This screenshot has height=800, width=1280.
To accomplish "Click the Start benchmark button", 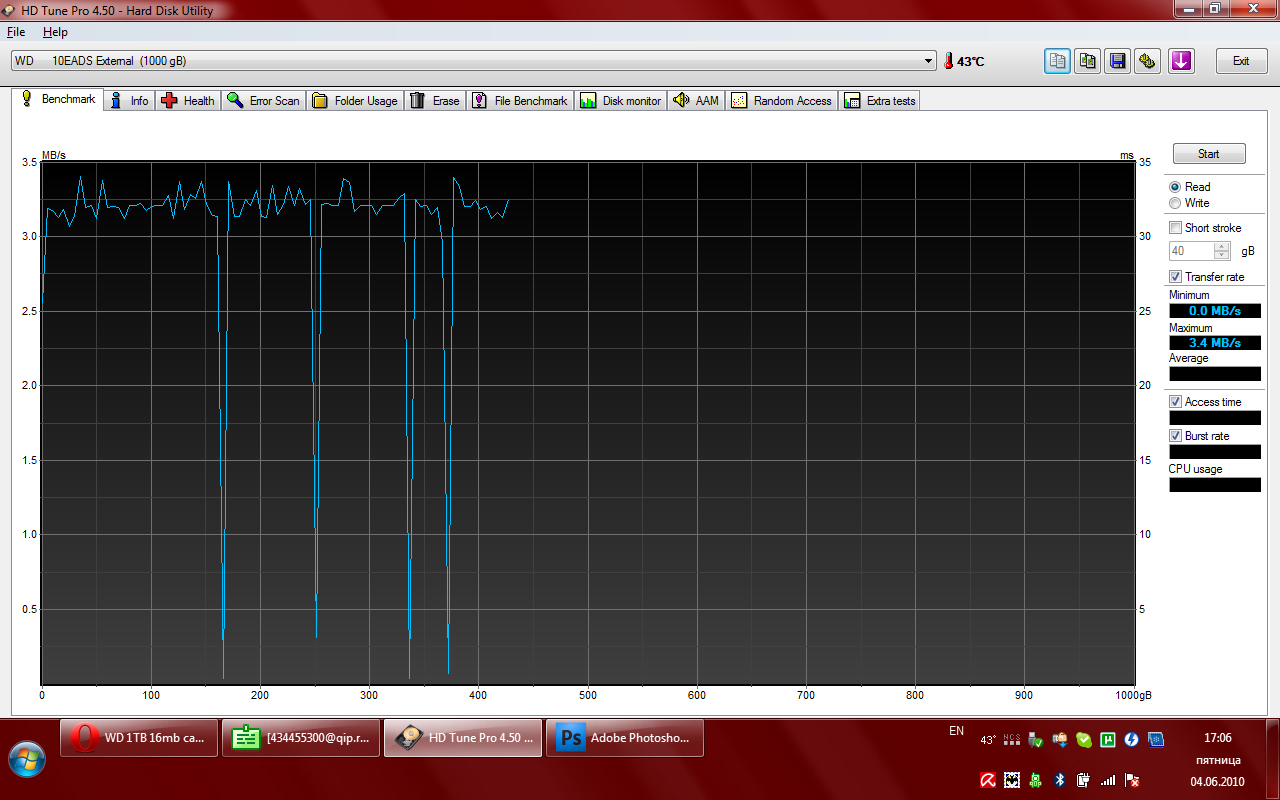I will coord(1209,154).
